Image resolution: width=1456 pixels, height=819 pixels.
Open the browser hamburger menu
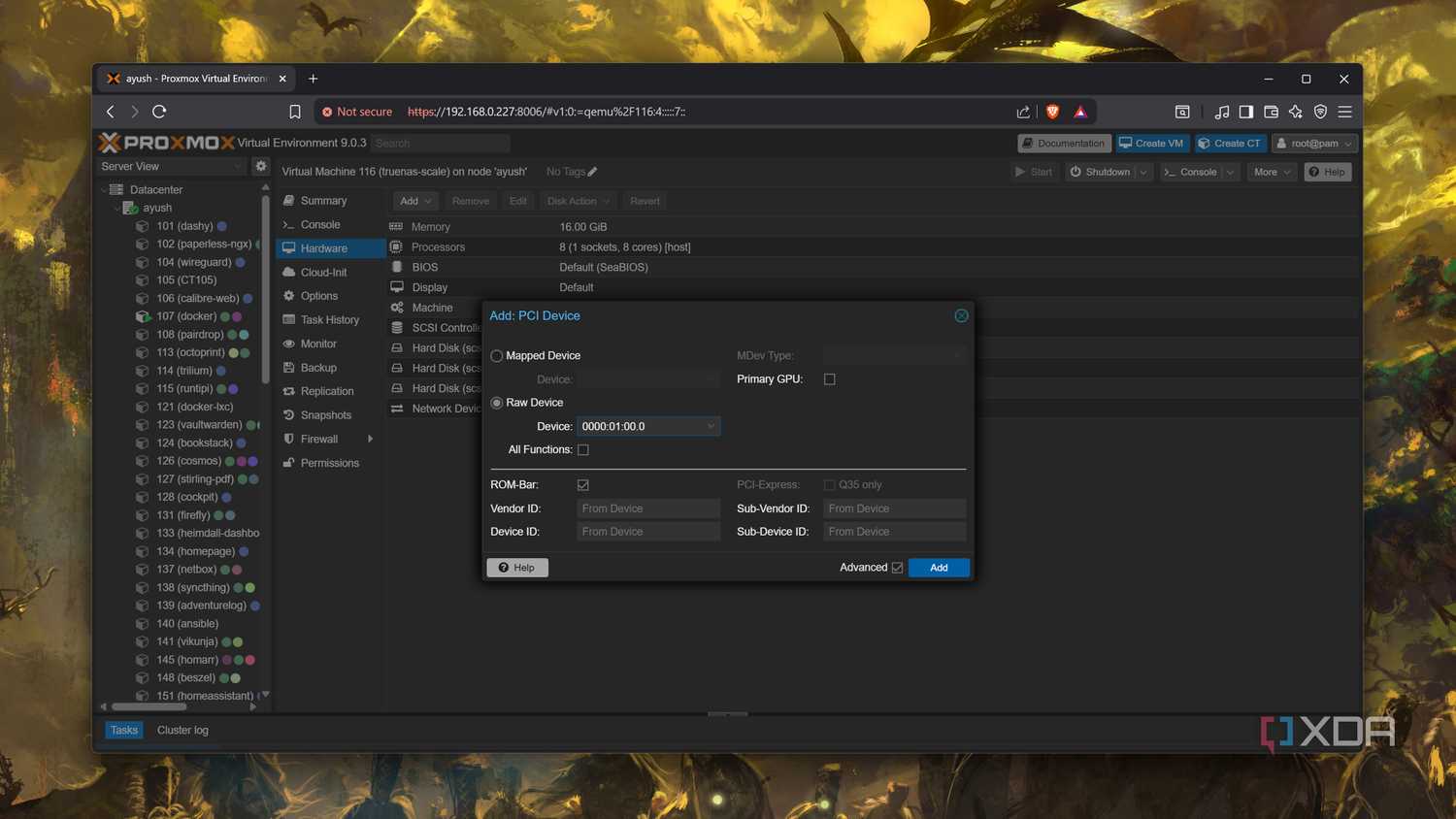point(1344,112)
